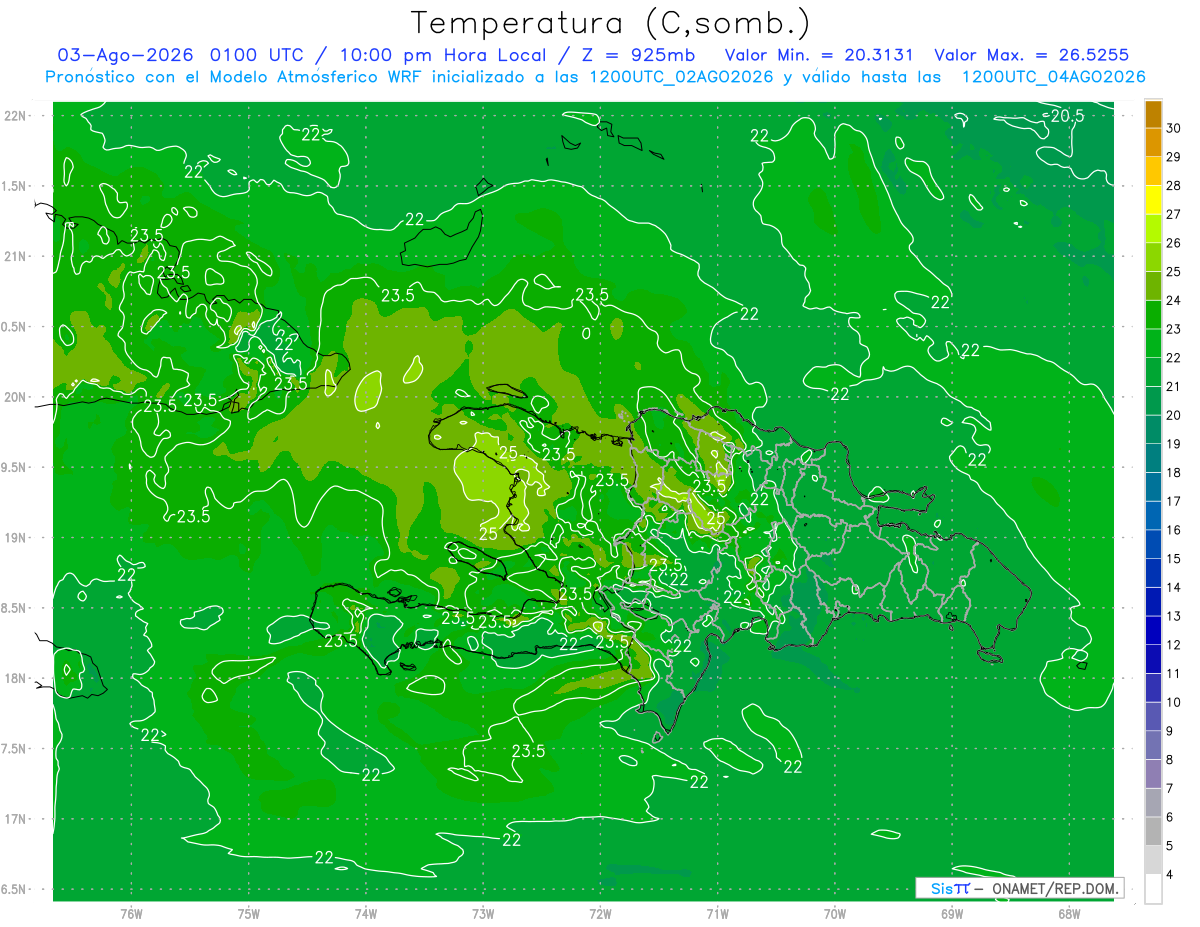Click the '73W' longitude axis label
Screen dimensions: 1200x927
click(483, 914)
